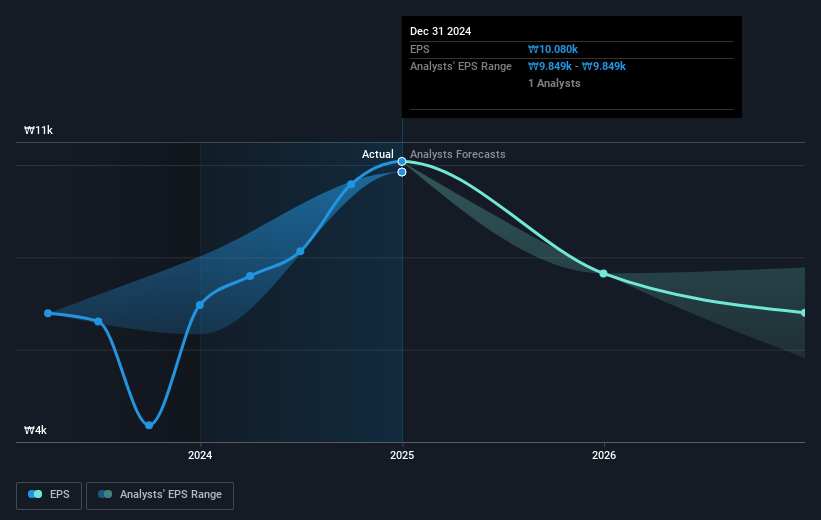821x520 pixels.
Task: Toggle the EPS legend series
Action: point(49,495)
